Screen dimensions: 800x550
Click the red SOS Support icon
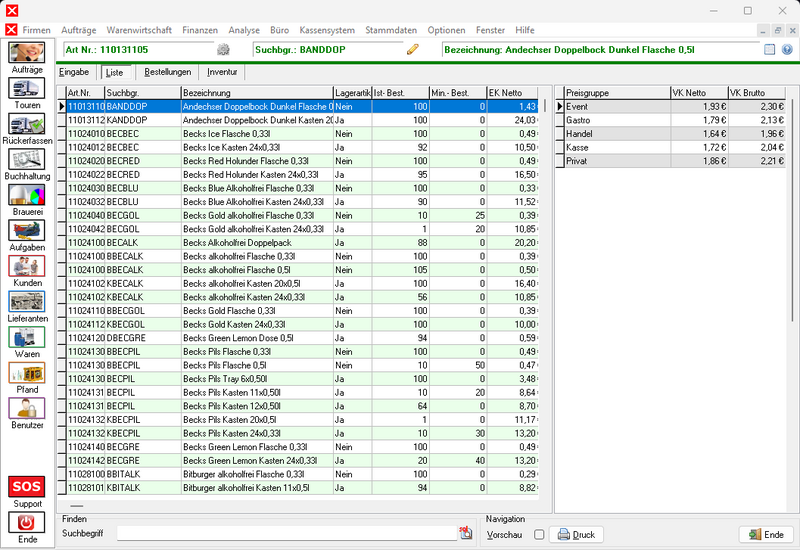pyautogui.click(x=27, y=486)
